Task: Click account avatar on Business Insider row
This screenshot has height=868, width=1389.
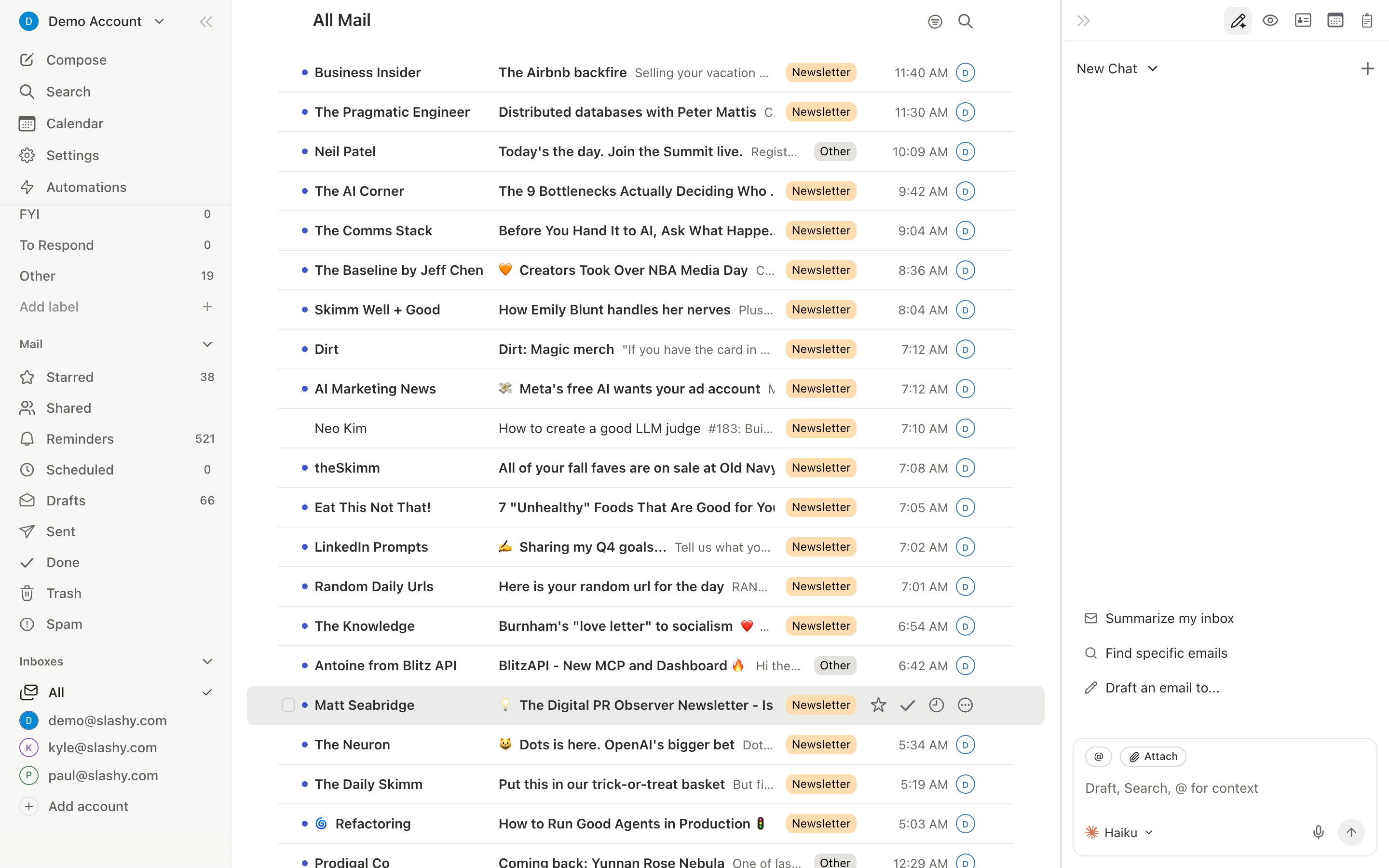Action: [966, 73]
